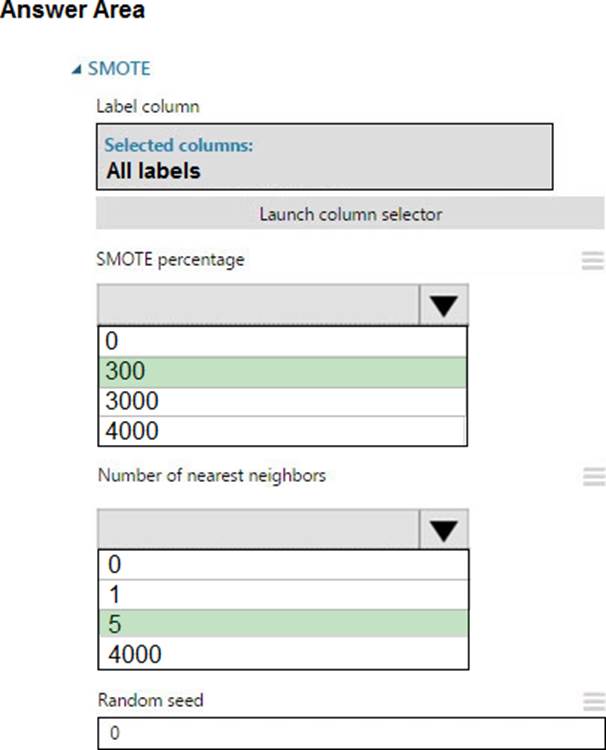Click the SMOTE percentage dropdown arrow

[x=443, y=304]
